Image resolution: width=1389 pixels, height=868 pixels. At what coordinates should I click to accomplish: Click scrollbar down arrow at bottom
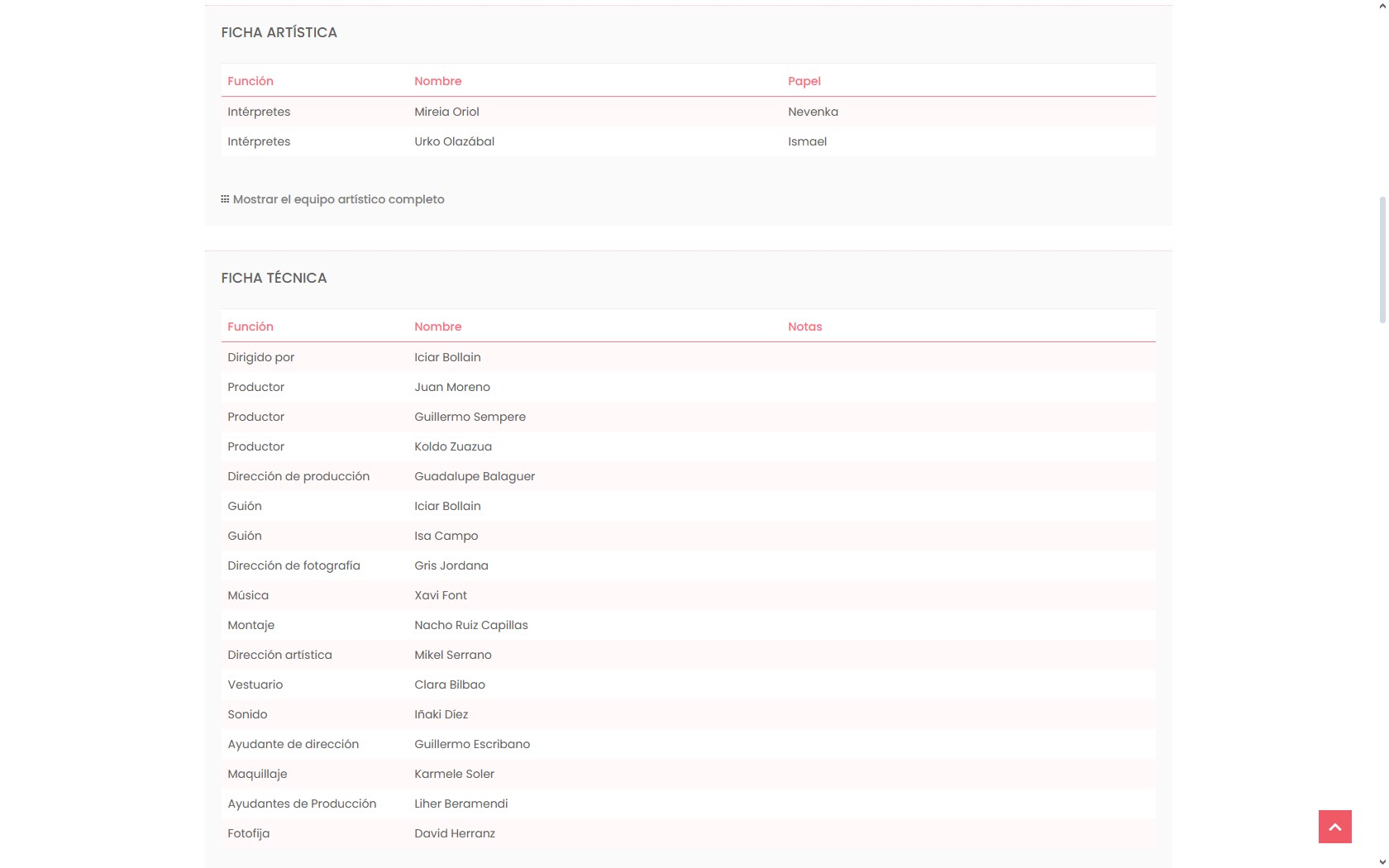[x=1382, y=861]
